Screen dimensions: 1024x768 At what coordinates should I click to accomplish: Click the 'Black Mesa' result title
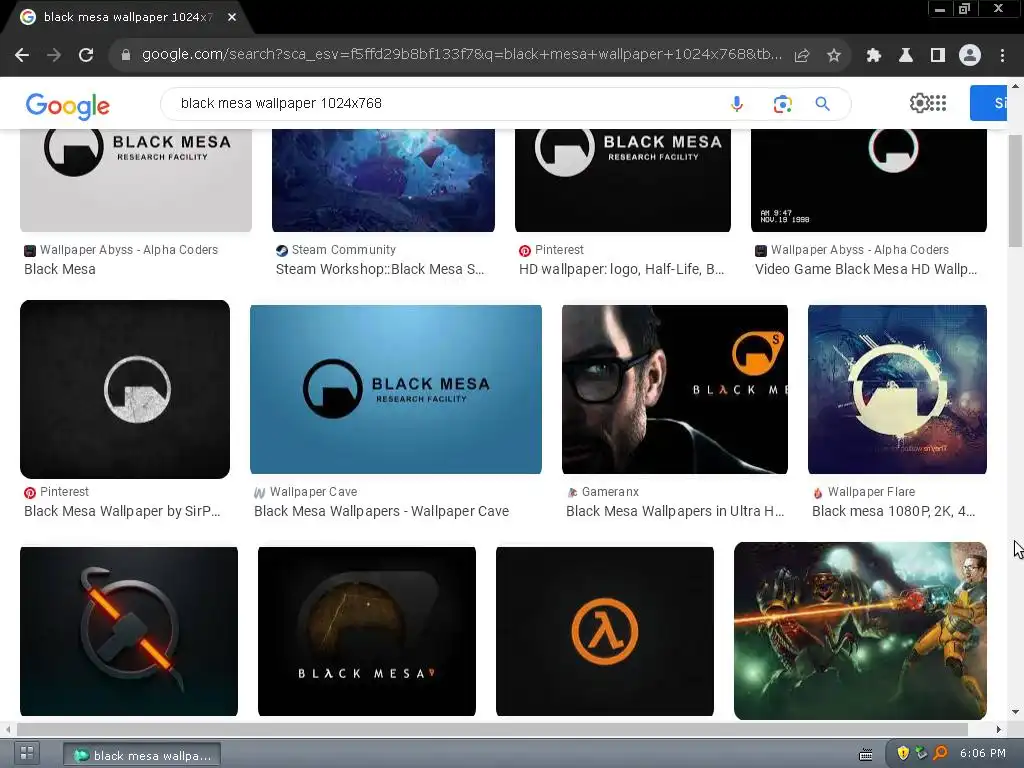point(59,269)
